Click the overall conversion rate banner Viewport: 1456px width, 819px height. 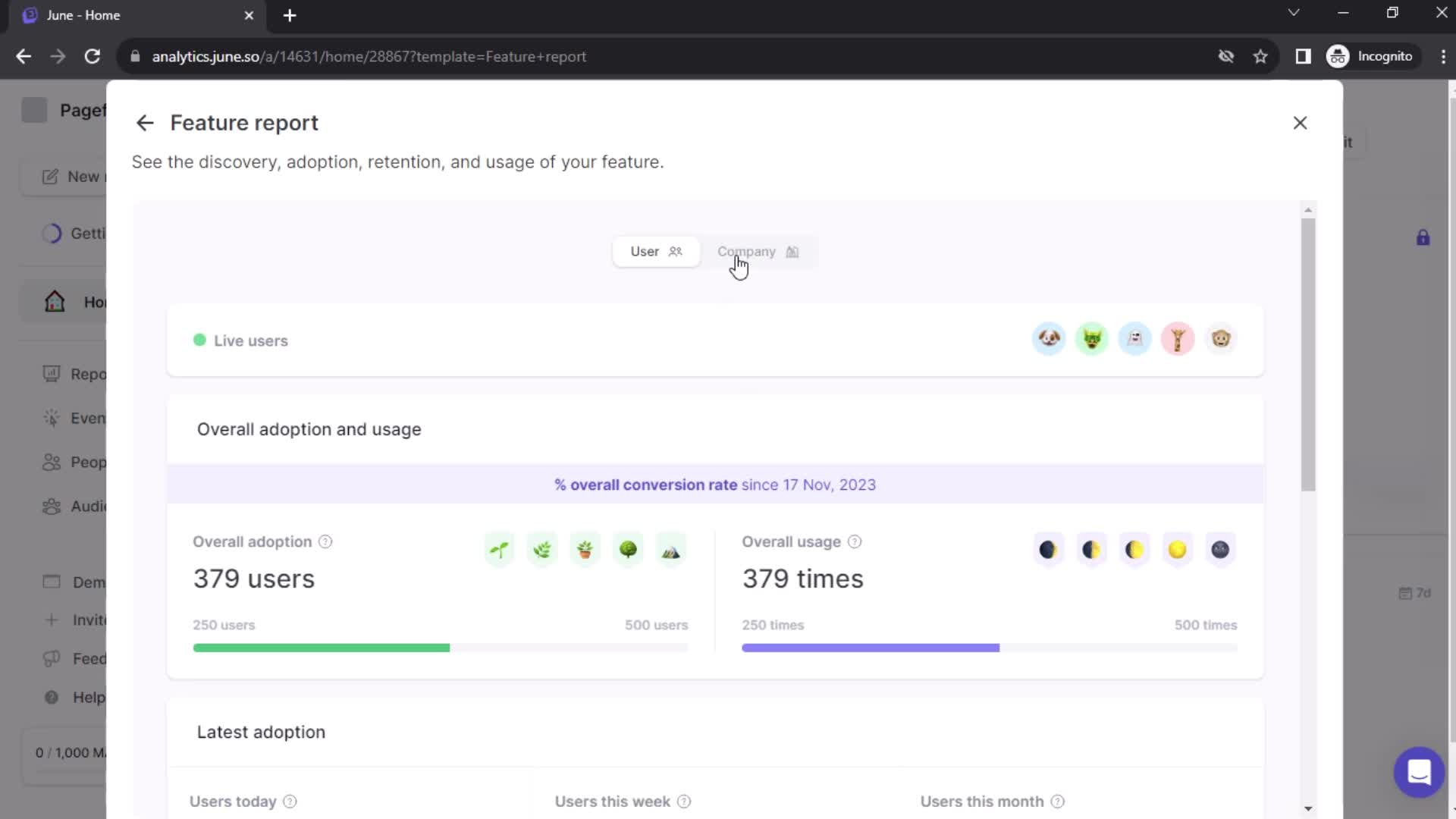pos(715,485)
